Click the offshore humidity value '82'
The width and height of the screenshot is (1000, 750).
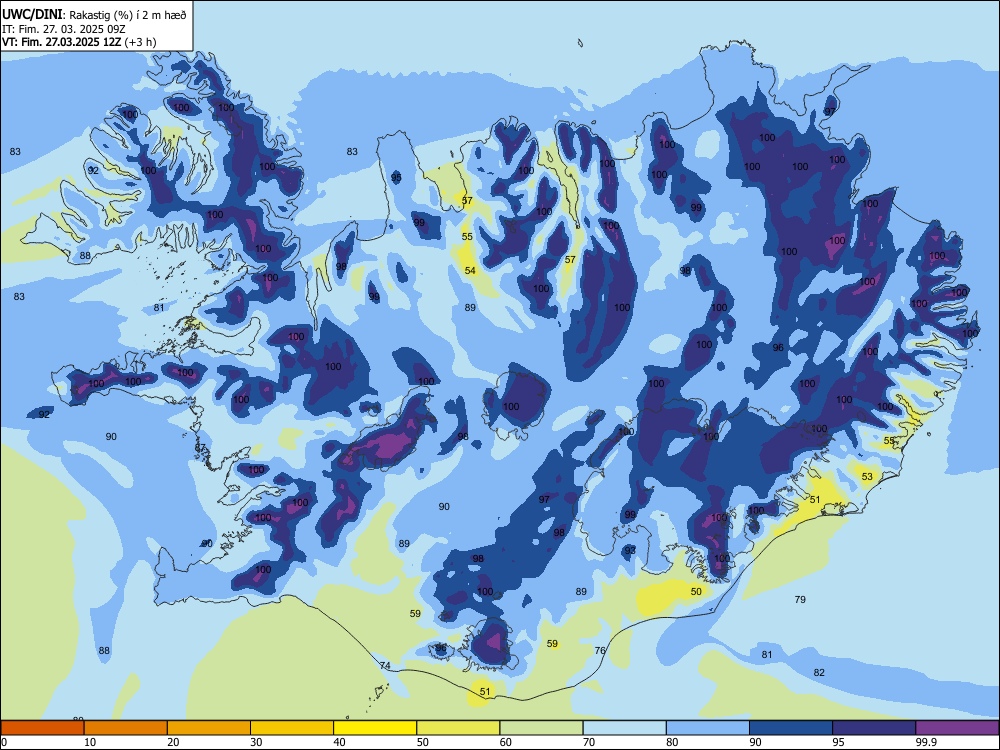tap(819, 672)
